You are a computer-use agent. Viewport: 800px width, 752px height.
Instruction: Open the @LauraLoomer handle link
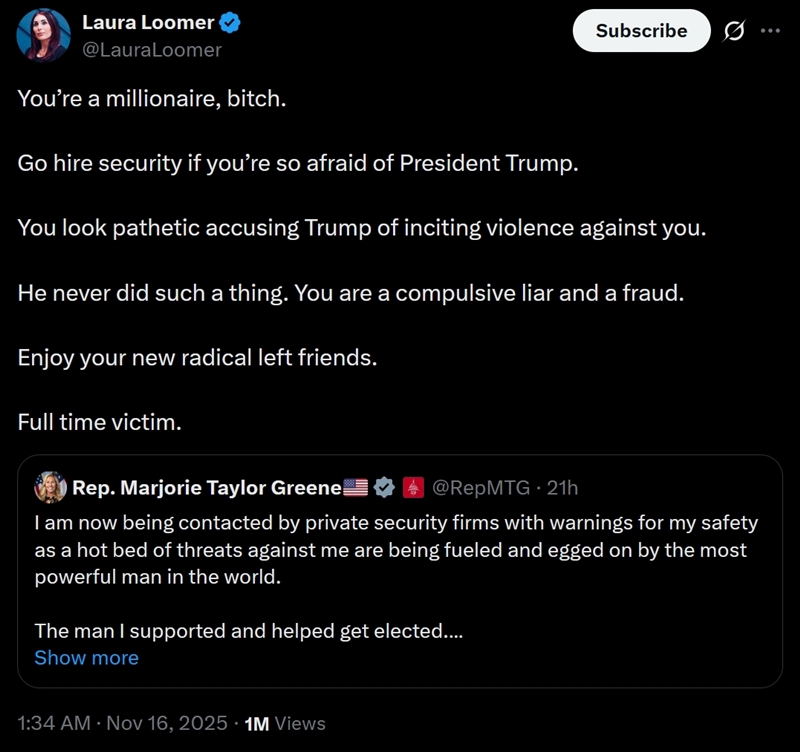152,49
